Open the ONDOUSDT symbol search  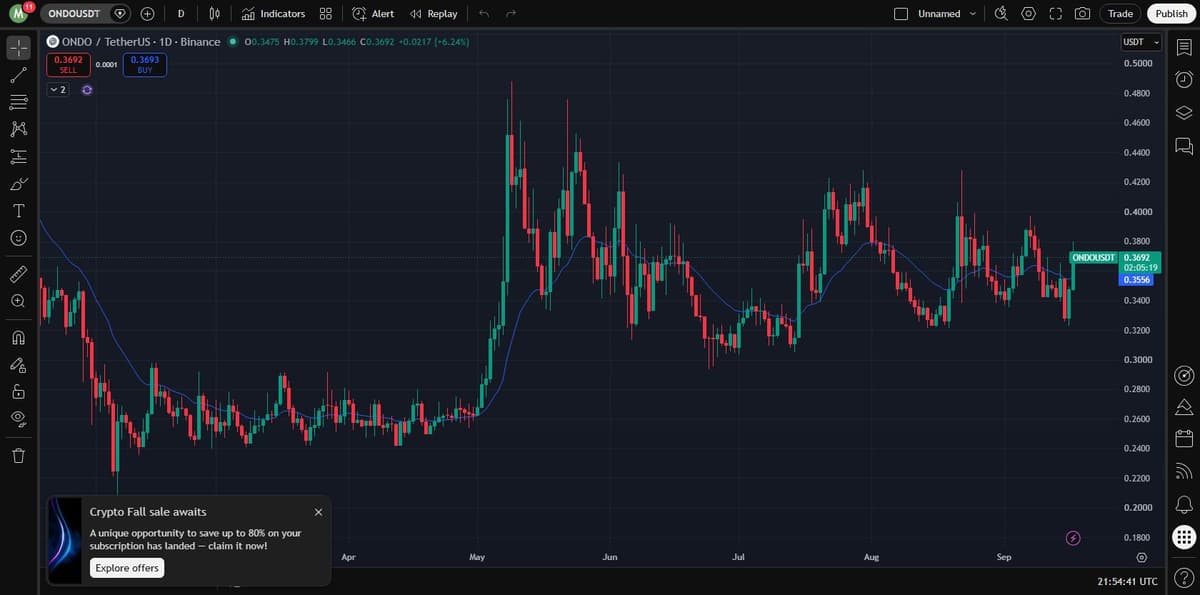click(x=76, y=14)
